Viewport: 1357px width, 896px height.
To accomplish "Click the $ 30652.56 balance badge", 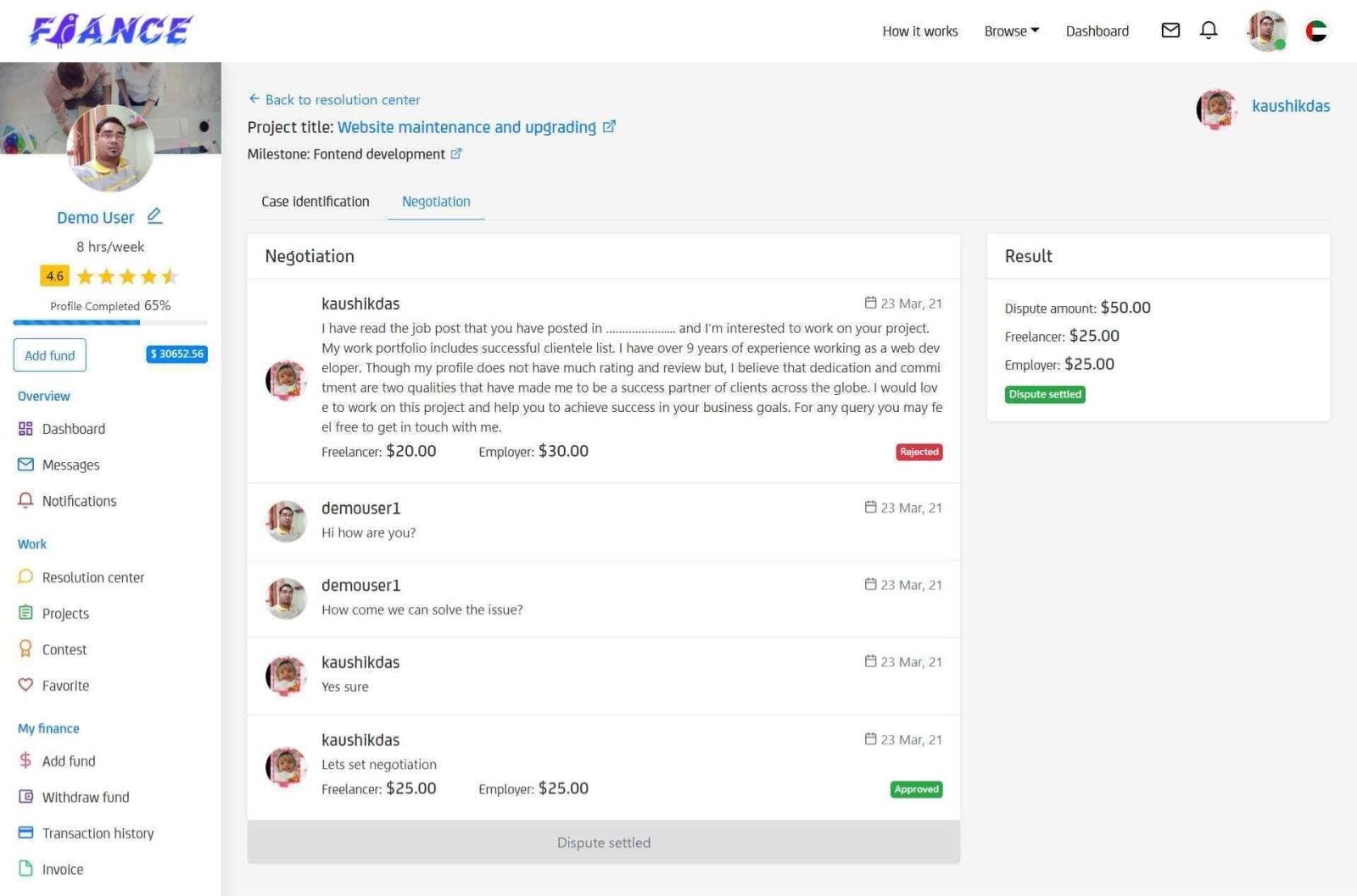I will (x=177, y=354).
